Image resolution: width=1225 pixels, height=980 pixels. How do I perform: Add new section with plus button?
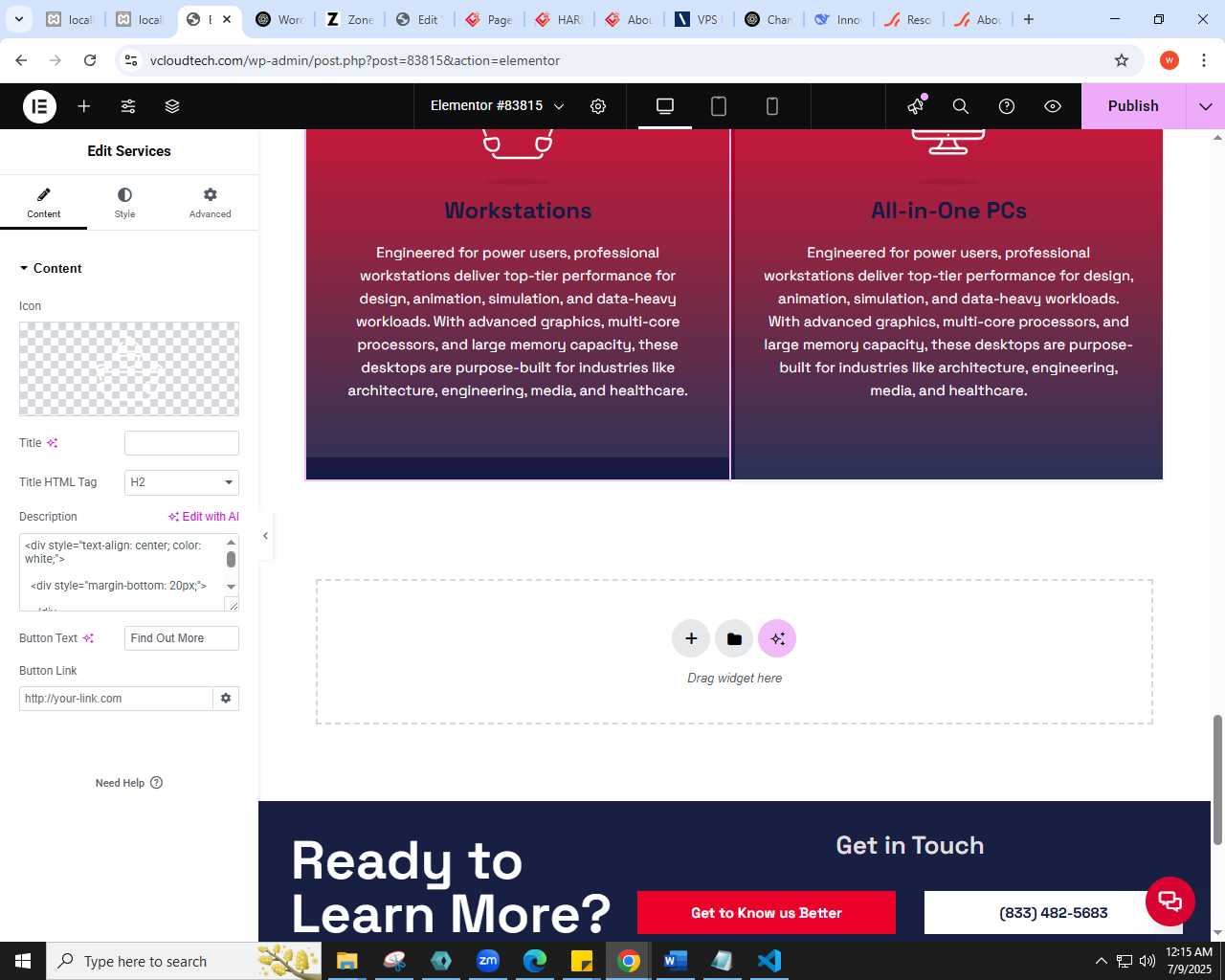[691, 638]
